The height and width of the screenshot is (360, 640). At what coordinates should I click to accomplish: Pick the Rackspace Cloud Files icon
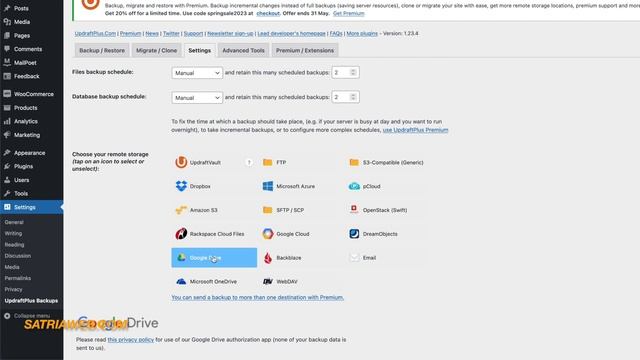(x=181, y=234)
